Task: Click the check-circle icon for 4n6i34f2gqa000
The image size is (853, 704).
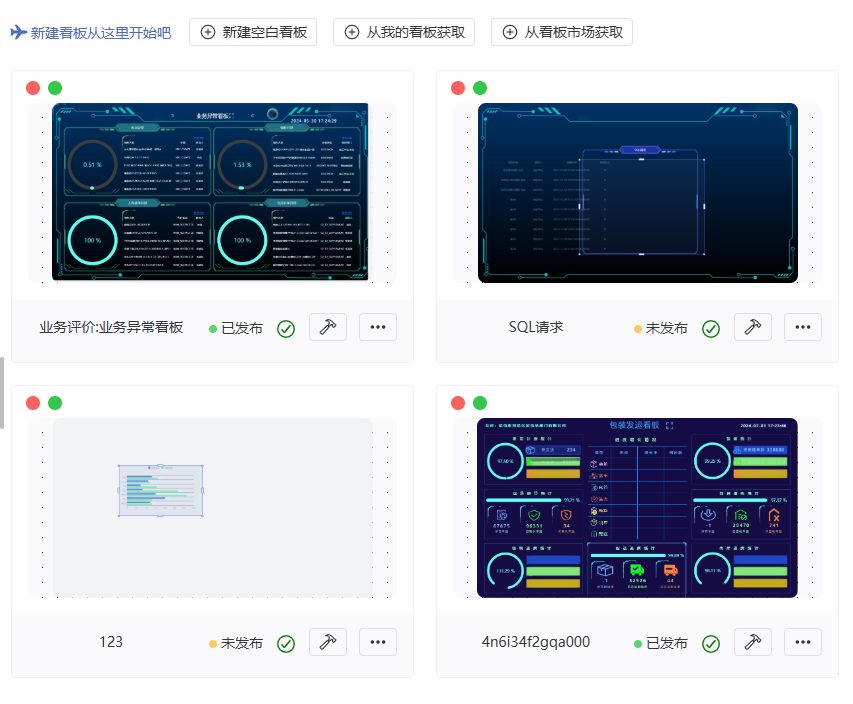Action: coord(711,644)
